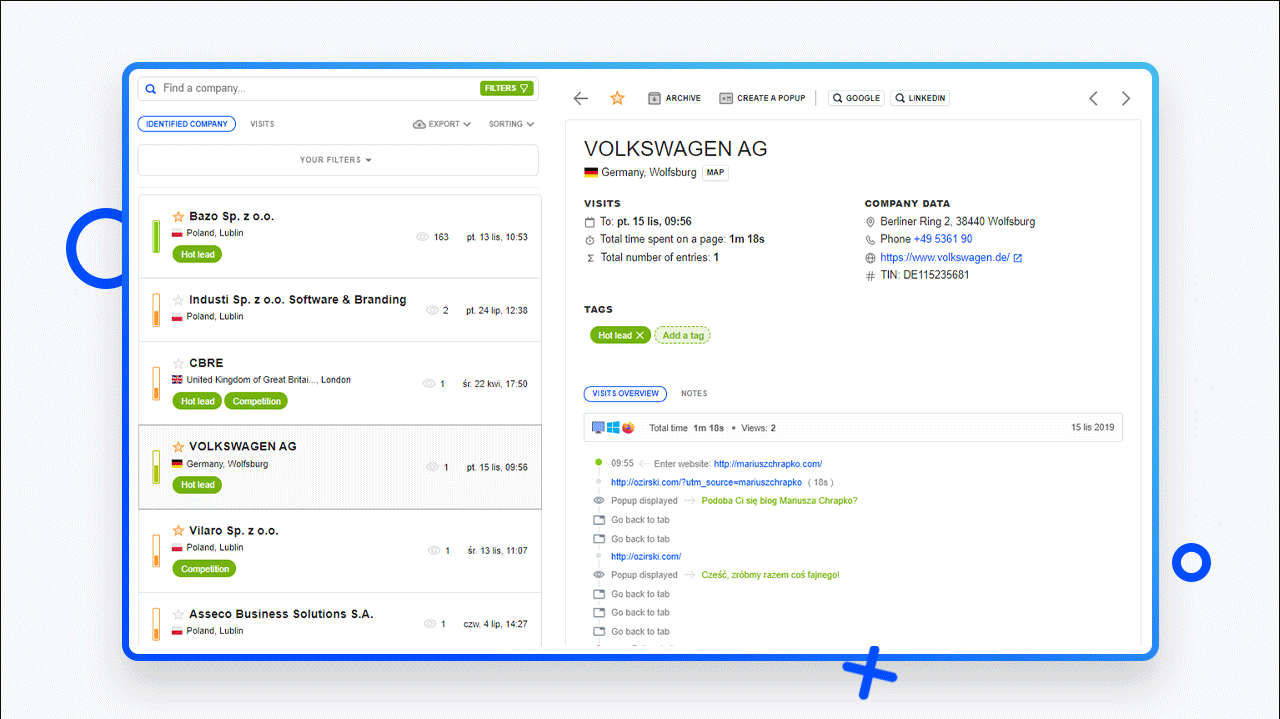Click the location pin icon by Berliner Ring address

click(x=870, y=222)
